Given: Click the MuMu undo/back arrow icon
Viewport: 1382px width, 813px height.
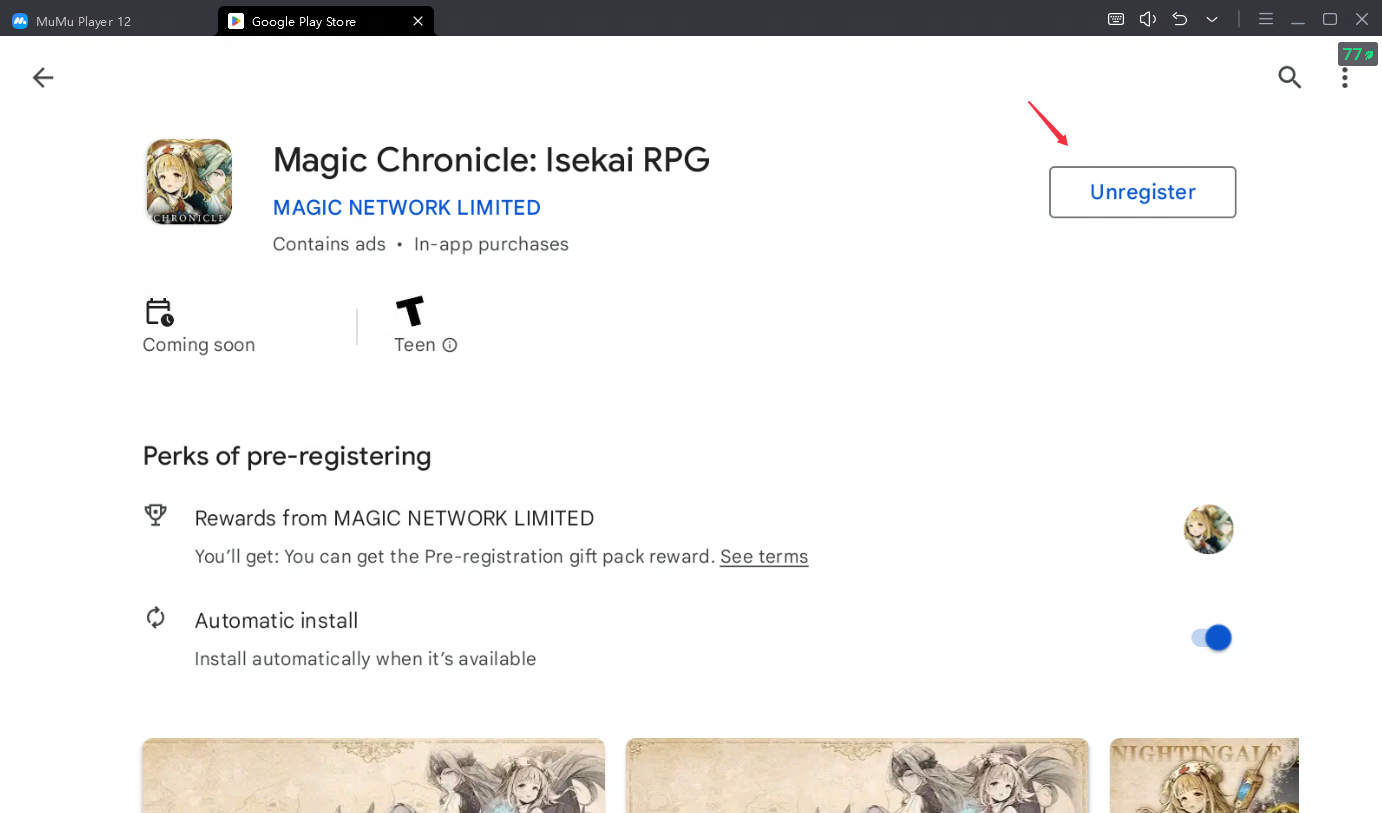Looking at the screenshot, I should pos(1180,19).
